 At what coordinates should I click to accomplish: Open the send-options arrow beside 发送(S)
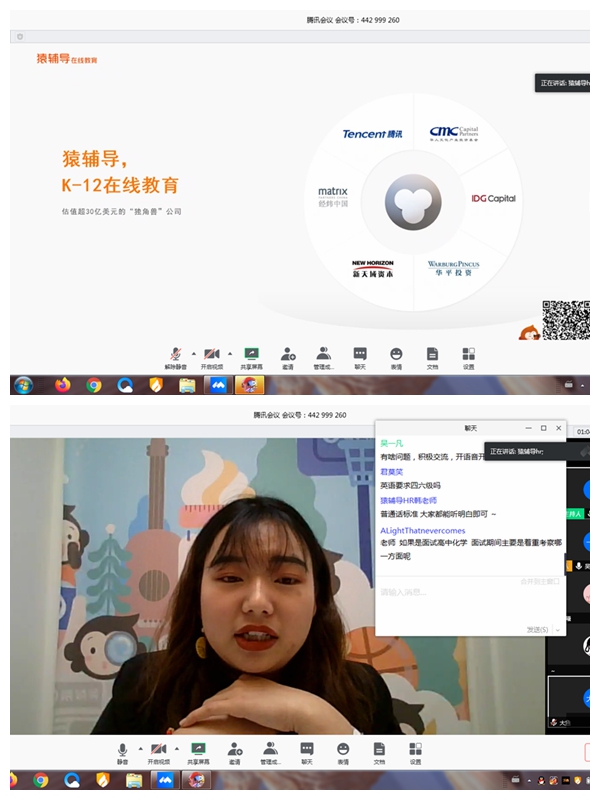[x=558, y=630]
